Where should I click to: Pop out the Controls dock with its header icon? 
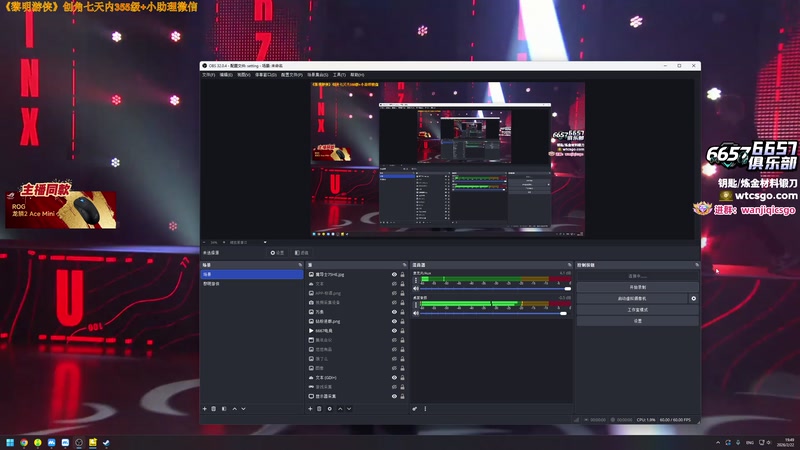click(696, 265)
